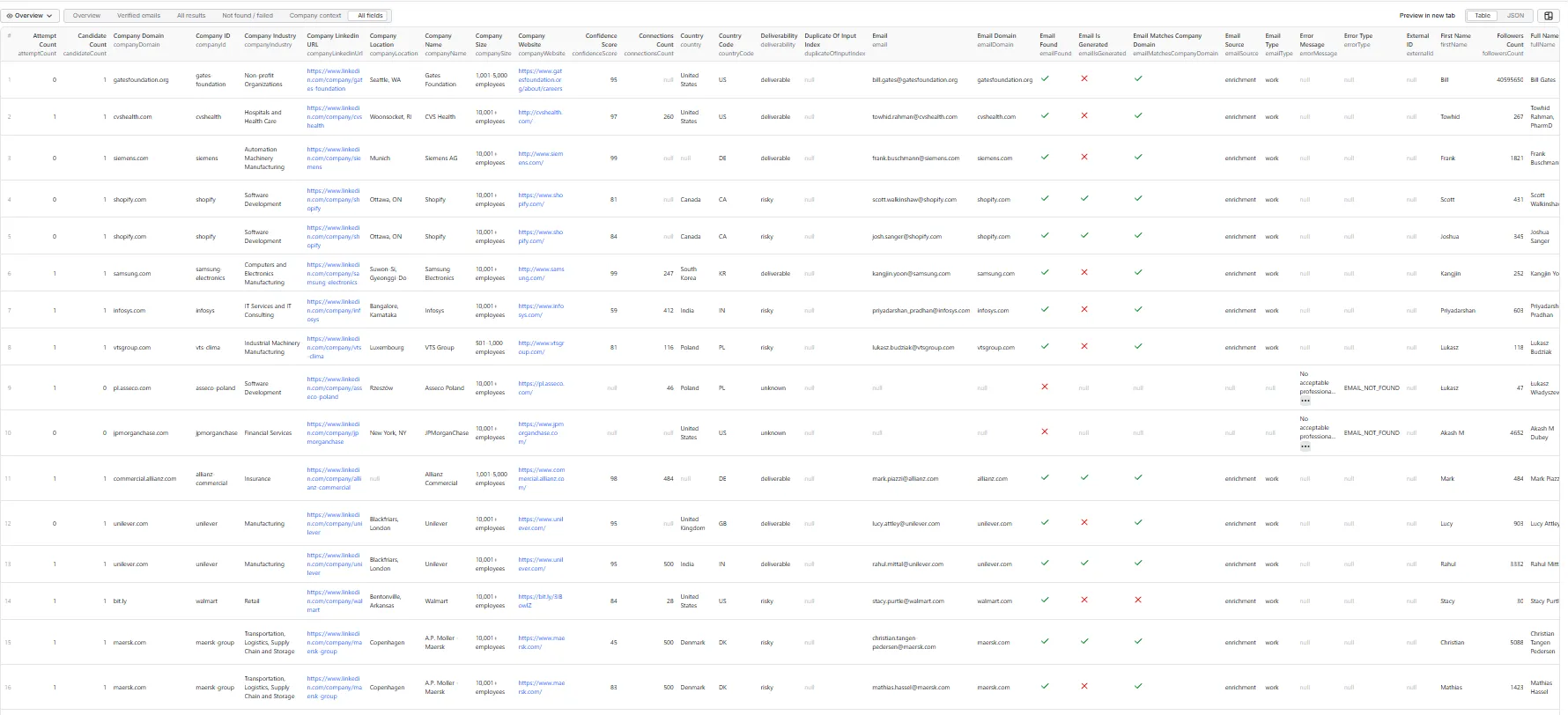Click the Company Domain column header
The image size is (1568, 715).
(x=138, y=40)
